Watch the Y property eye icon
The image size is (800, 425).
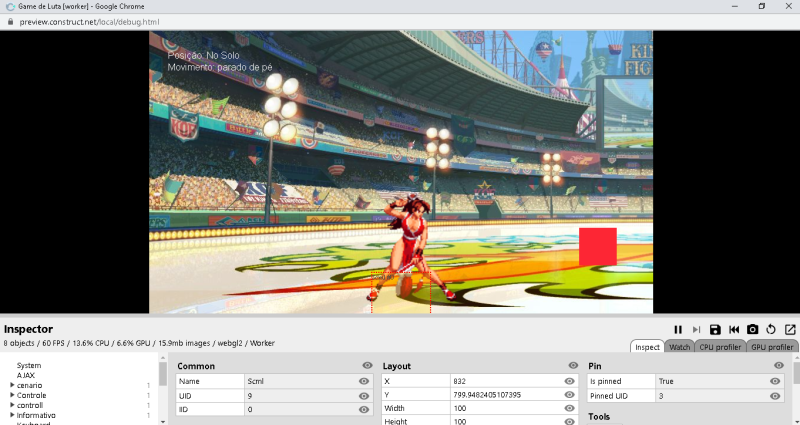pyautogui.click(x=569, y=395)
